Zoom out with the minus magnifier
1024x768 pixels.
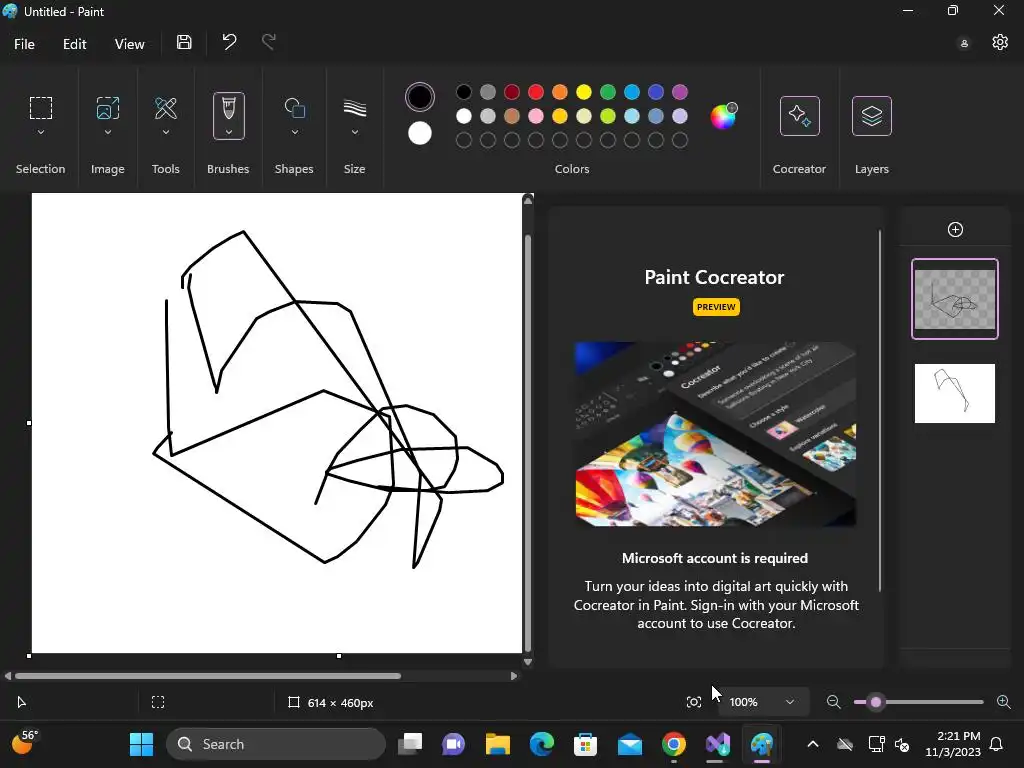pos(833,702)
